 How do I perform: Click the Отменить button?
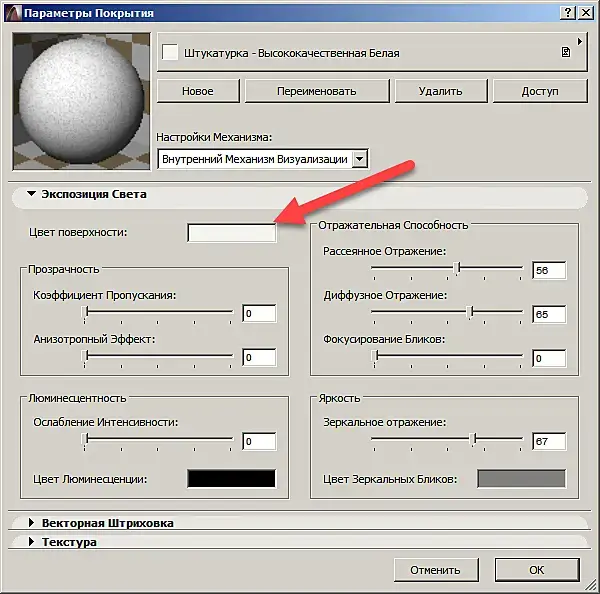click(x=436, y=570)
